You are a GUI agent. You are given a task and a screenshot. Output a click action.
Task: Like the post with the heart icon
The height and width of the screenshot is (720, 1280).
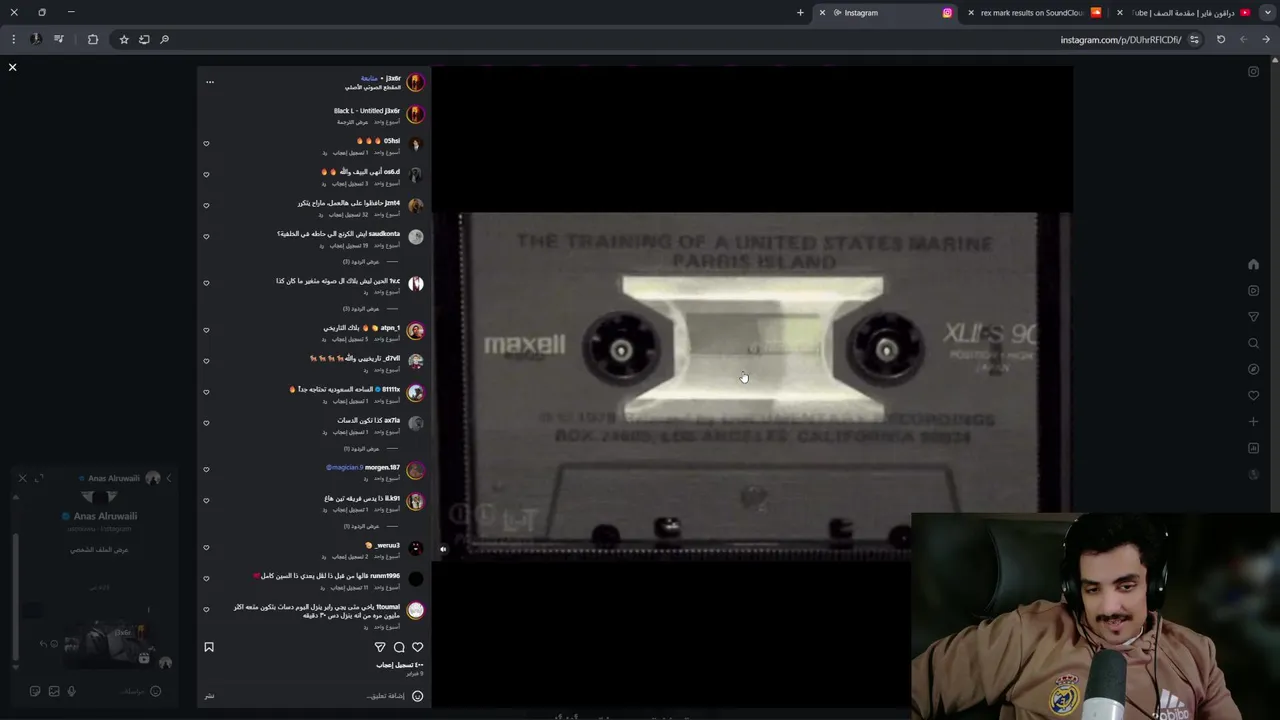point(417,647)
